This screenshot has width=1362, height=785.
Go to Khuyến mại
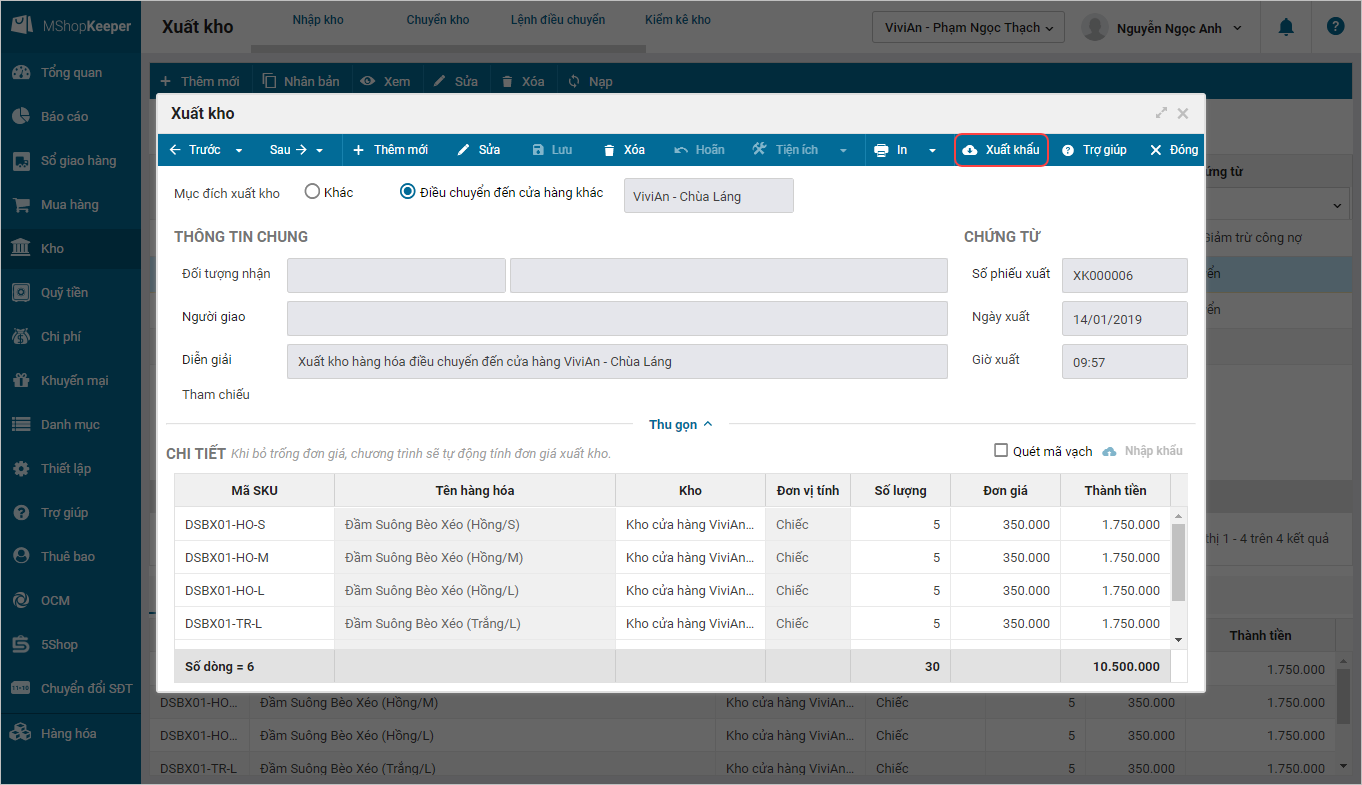point(70,381)
